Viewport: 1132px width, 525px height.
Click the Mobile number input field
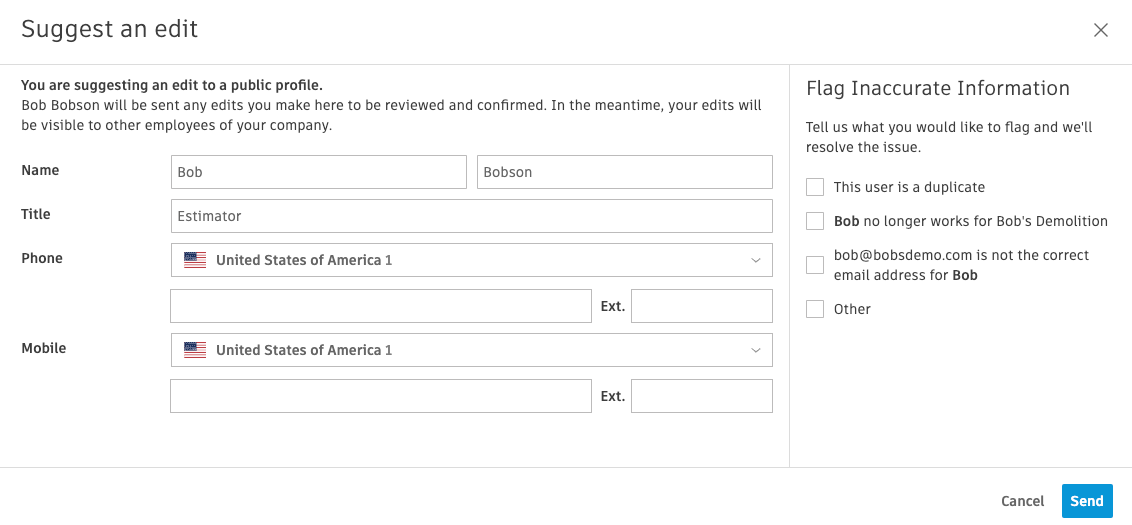380,396
